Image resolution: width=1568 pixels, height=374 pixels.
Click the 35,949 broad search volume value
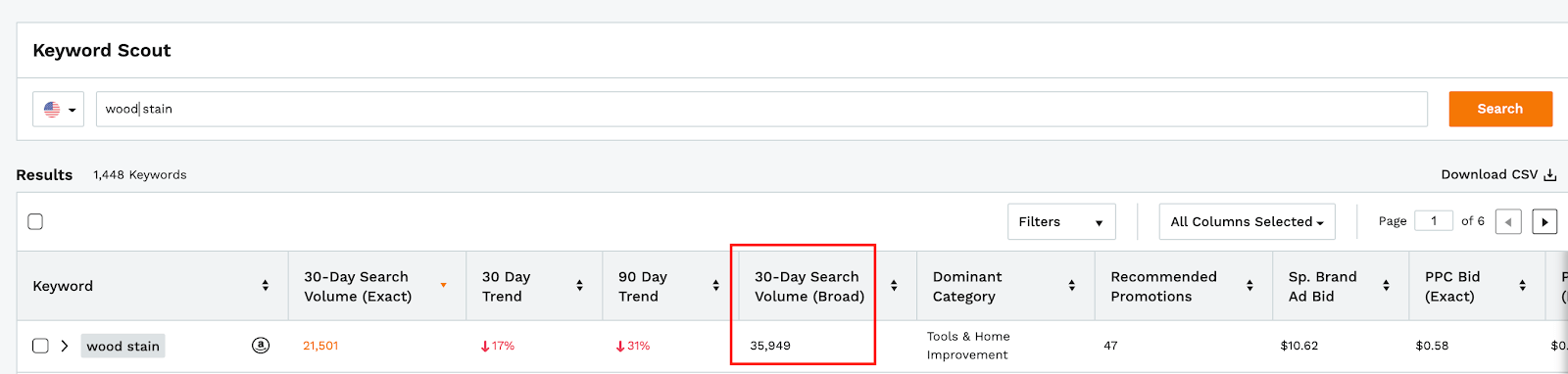pos(770,346)
